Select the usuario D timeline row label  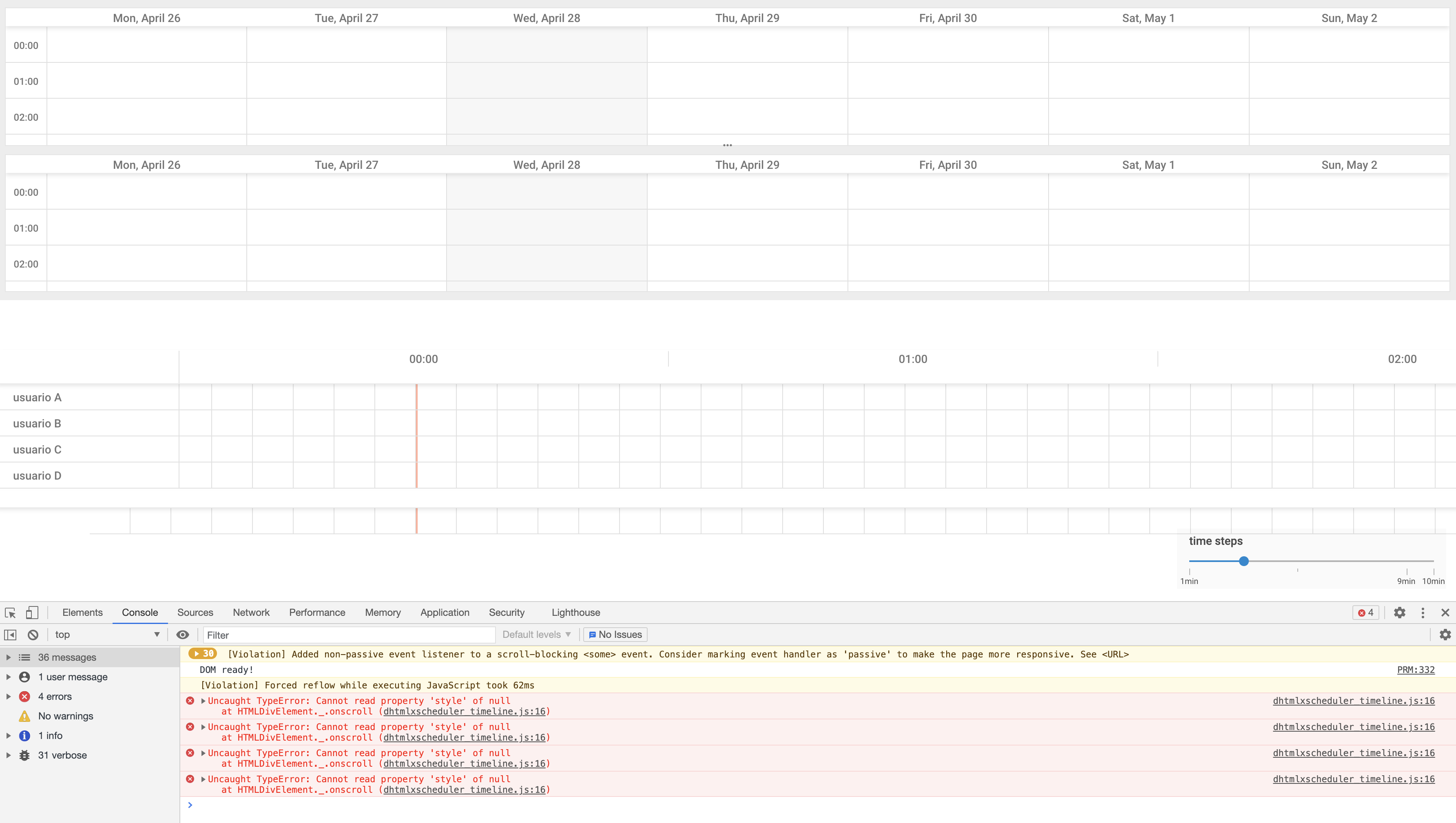[x=37, y=476]
